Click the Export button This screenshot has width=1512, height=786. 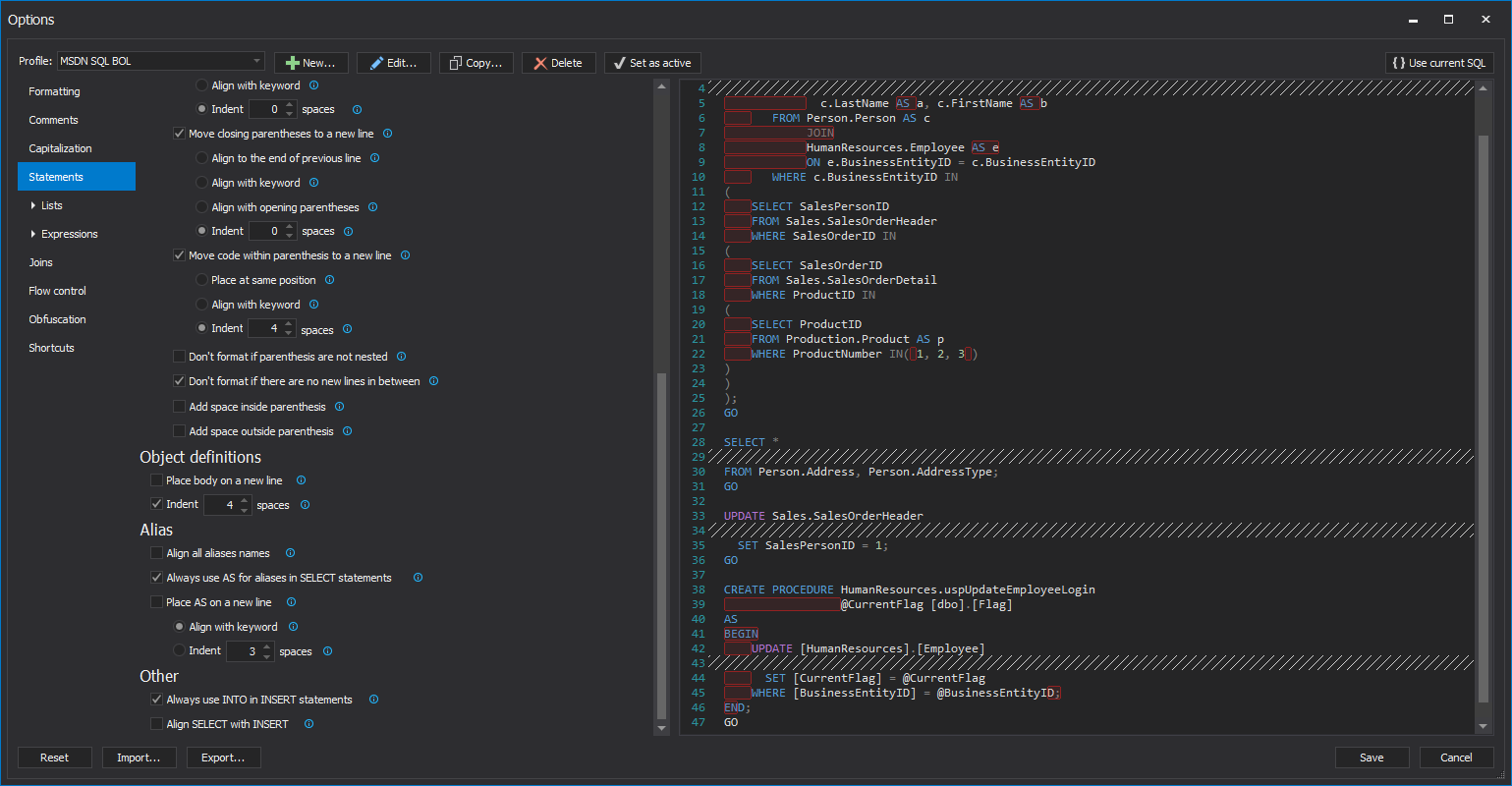click(x=223, y=758)
